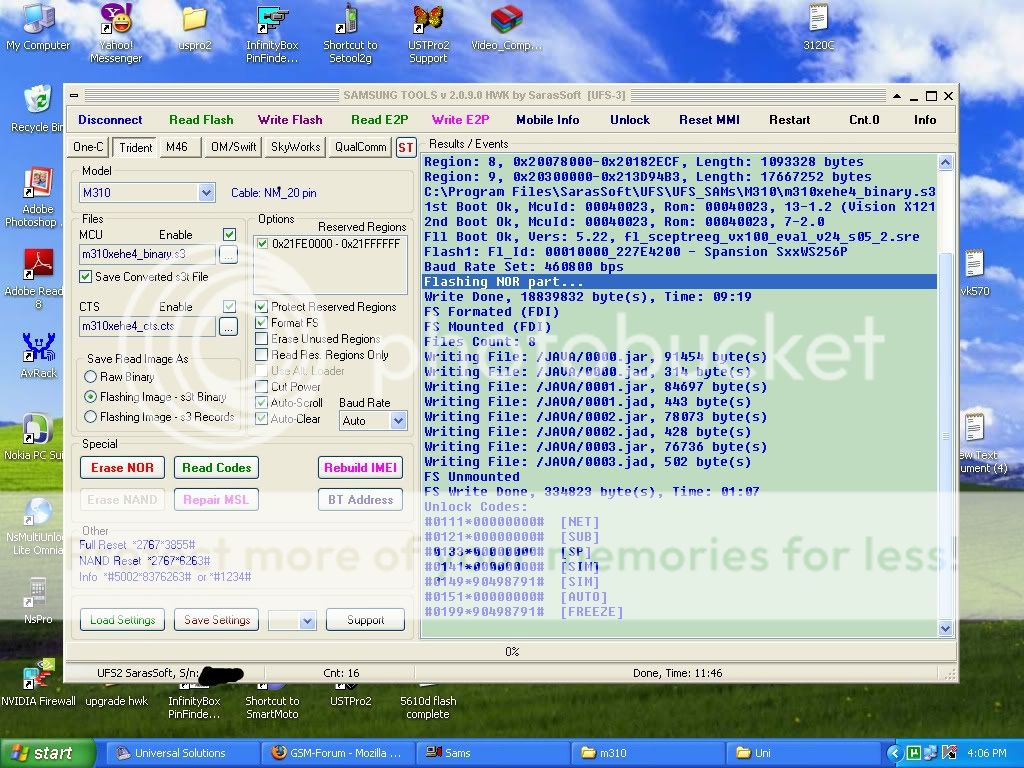Open the Model dropdown showing M310
The width and height of the screenshot is (1024, 768).
pos(206,193)
